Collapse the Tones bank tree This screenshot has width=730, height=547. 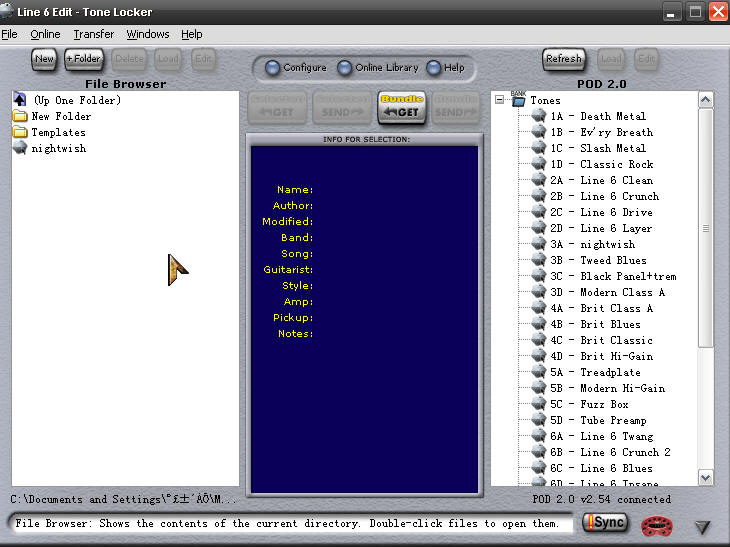pyautogui.click(x=499, y=100)
